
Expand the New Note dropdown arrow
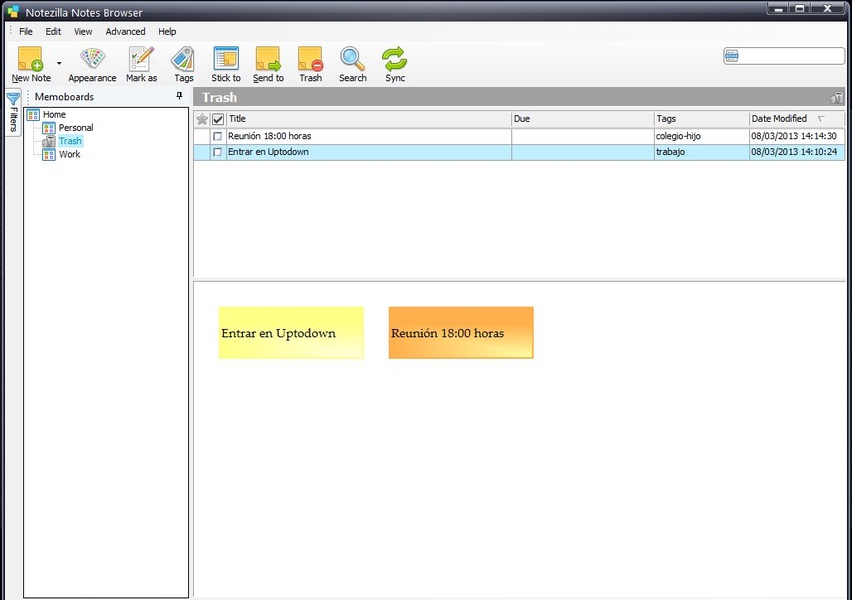pyautogui.click(x=59, y=62)
